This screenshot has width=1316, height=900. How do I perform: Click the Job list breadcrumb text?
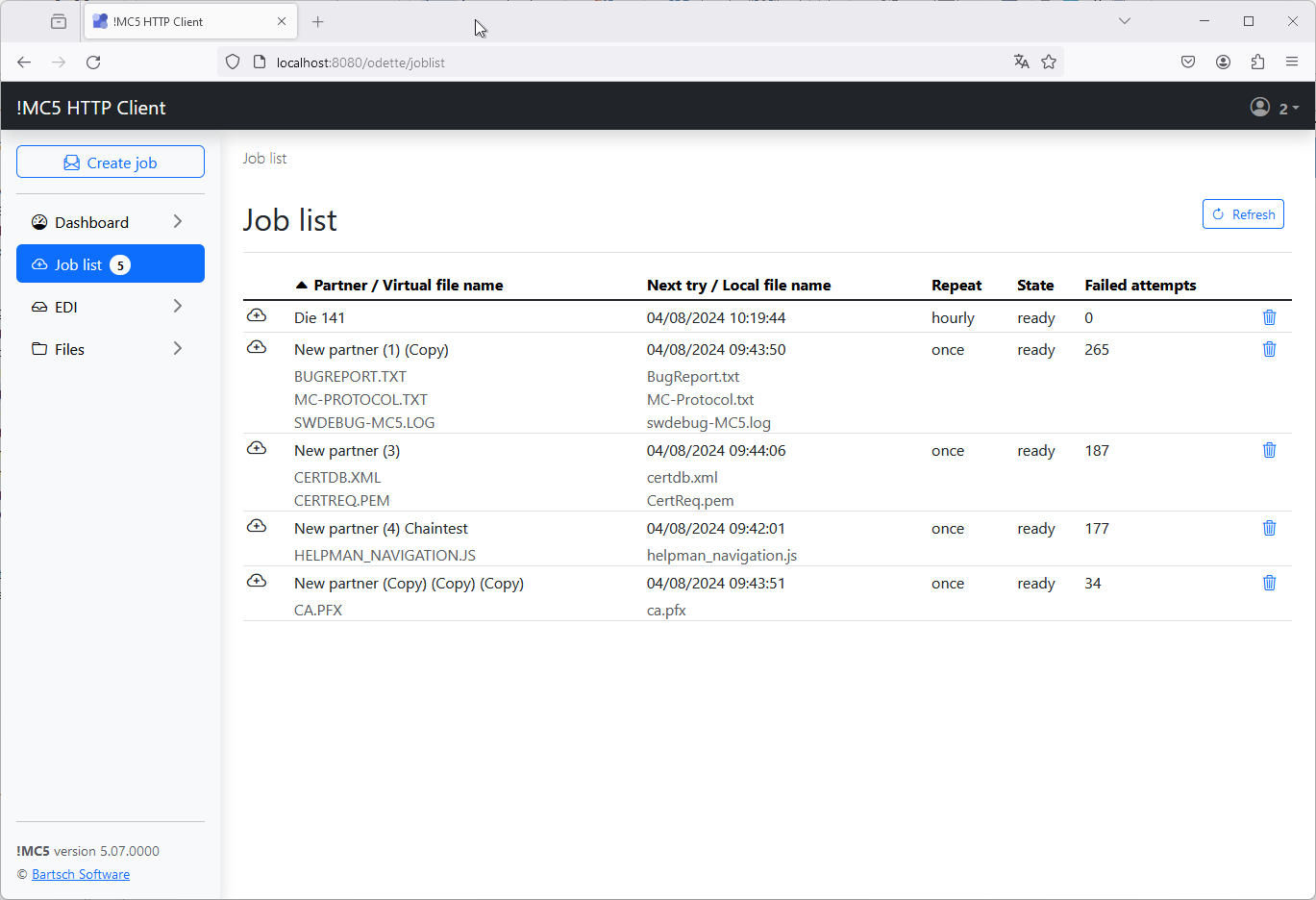[264, 158]
